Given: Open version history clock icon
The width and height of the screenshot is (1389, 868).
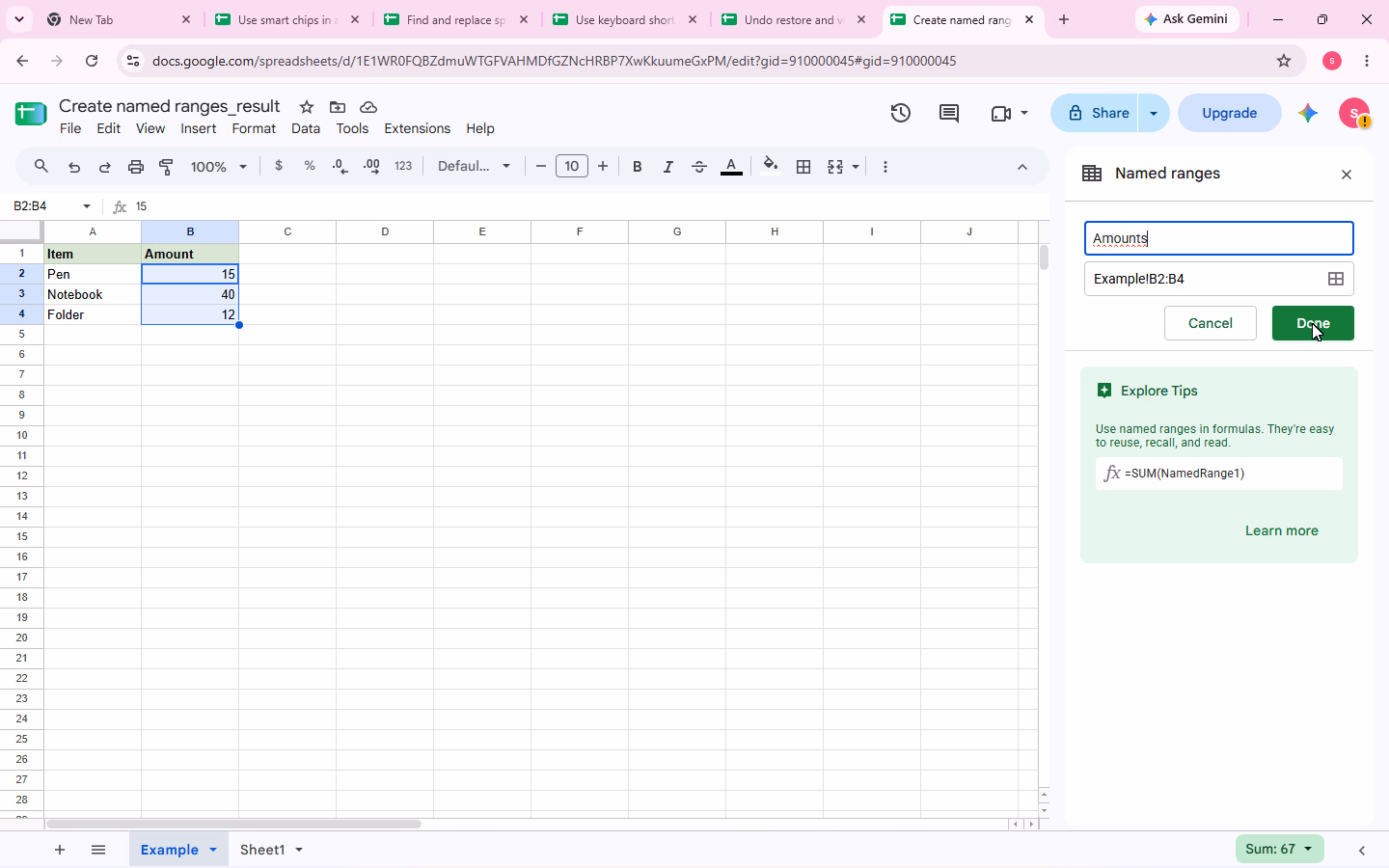Looking at the screenshot, I should (x=901, y=113).
